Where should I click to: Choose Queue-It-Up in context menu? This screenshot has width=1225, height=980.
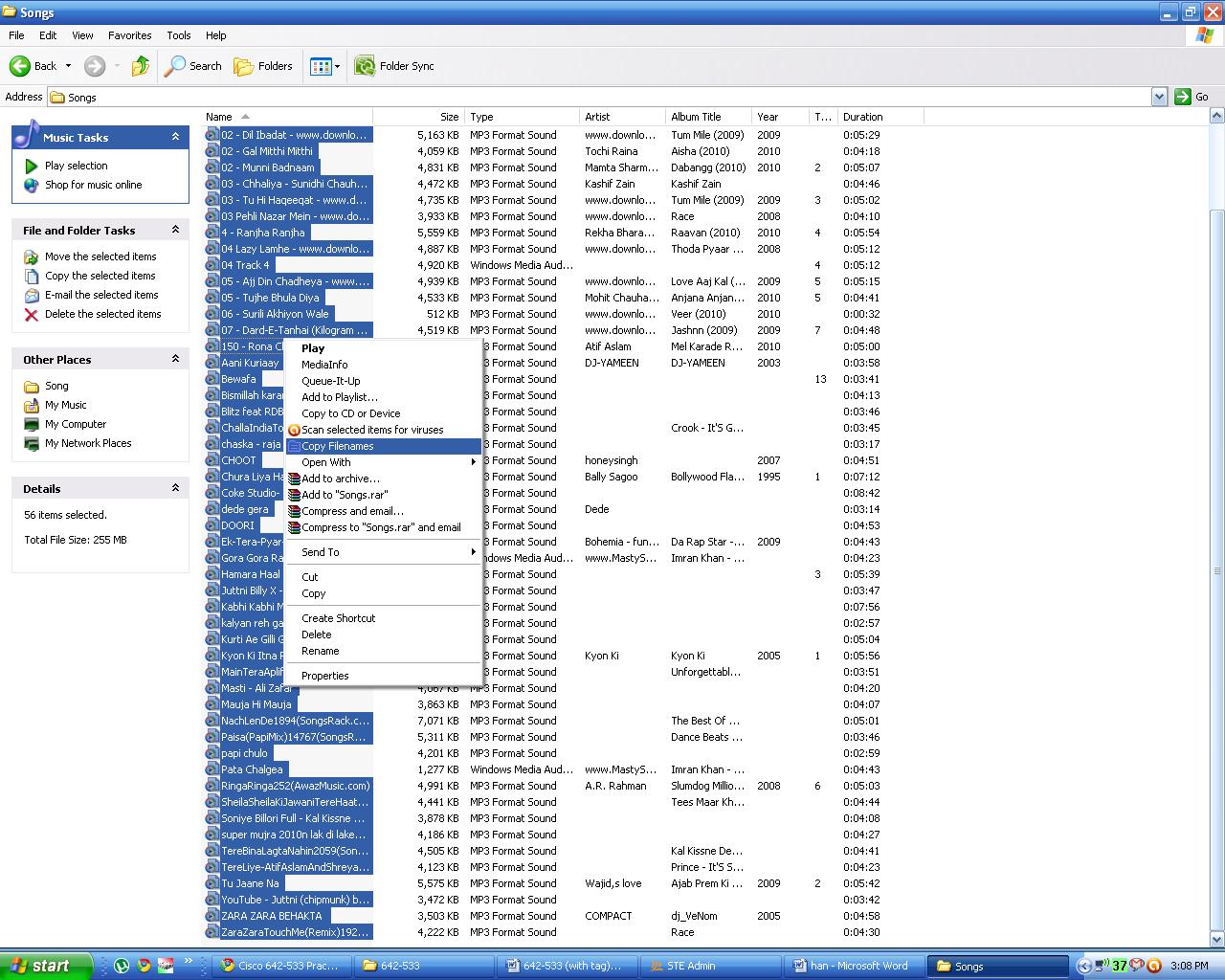coord(383,381)
